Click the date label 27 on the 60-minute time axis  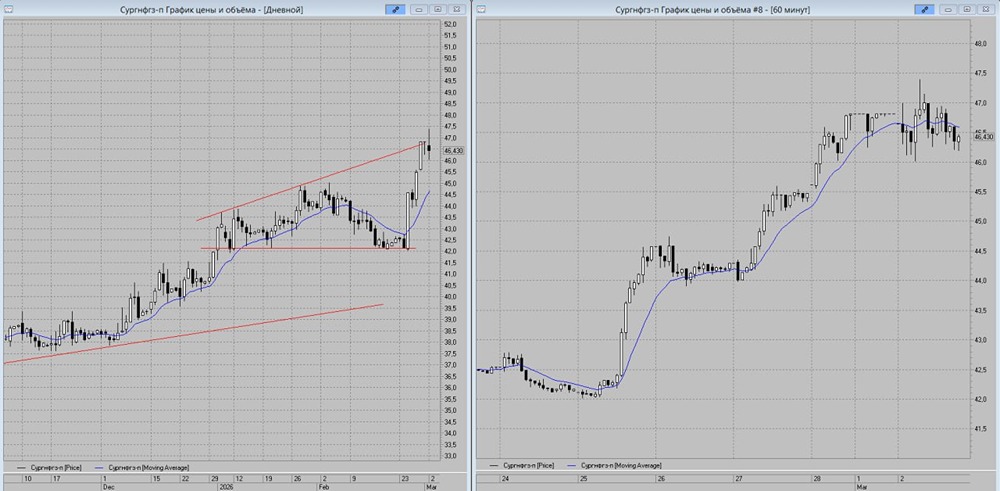tap(738, 478)
